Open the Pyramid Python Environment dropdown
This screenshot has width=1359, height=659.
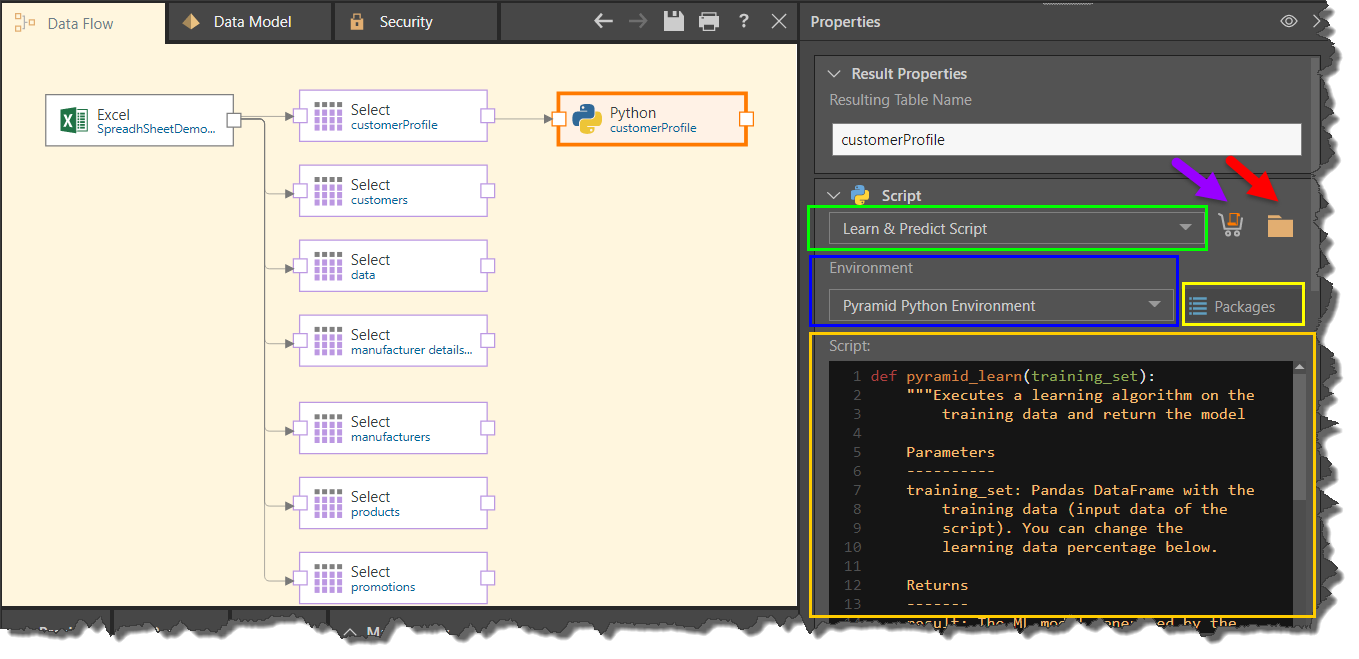pos(1000,306)
